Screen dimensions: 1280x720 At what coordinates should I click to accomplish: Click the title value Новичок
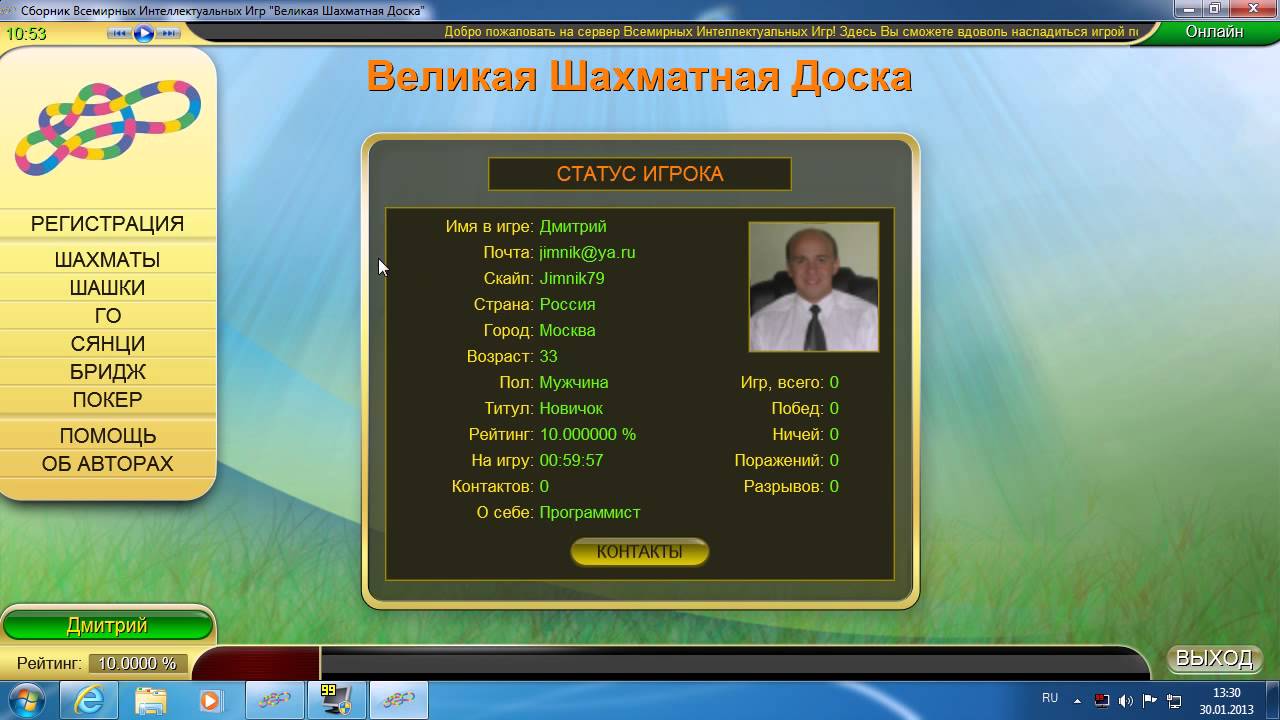(x=571, y=408)
